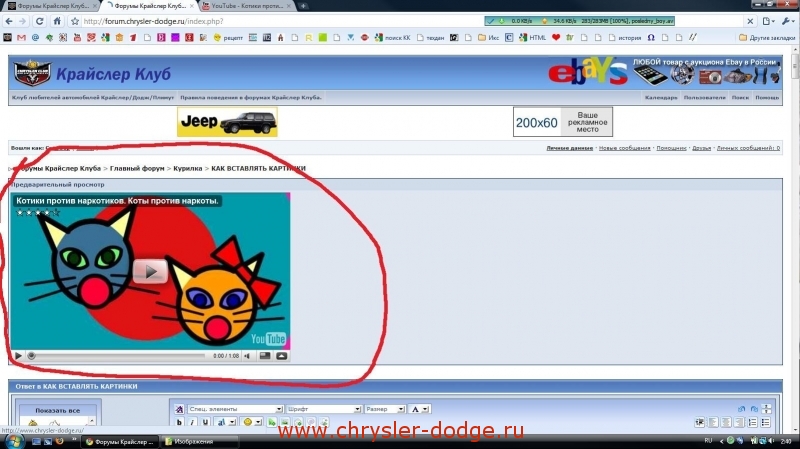Open the smiley face emoticon dropdown
Image resolution: width=800 pixels, height=449 pixels.
(252, 422)
